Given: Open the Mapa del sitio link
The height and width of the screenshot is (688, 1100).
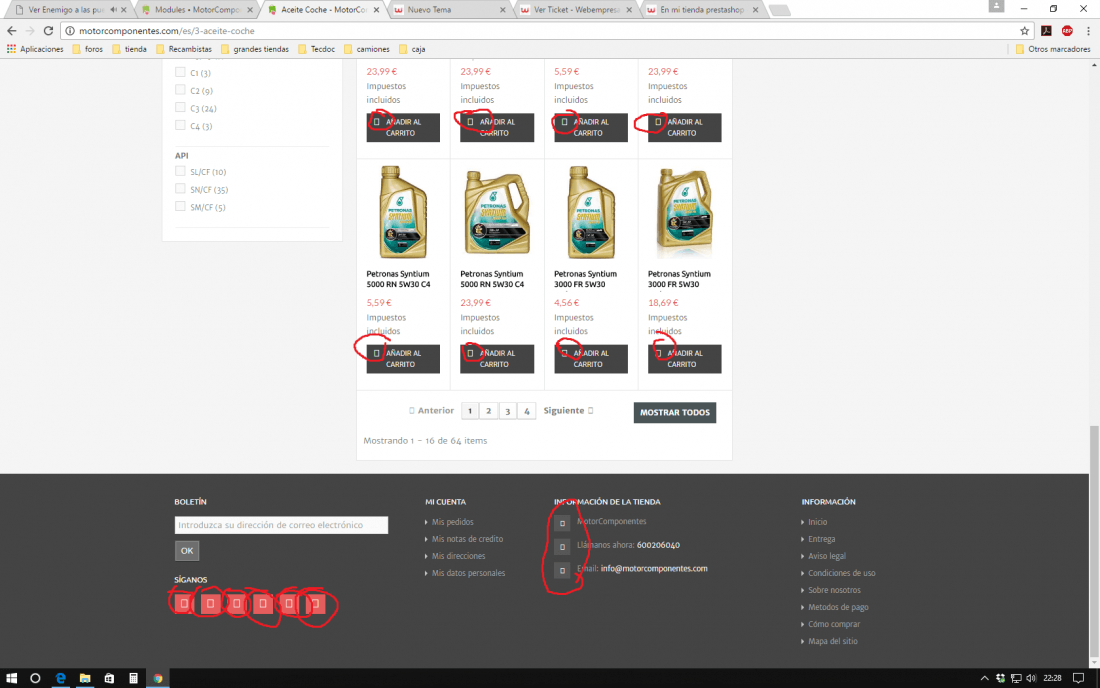Looking at the screenshot, I should [833, 641].
